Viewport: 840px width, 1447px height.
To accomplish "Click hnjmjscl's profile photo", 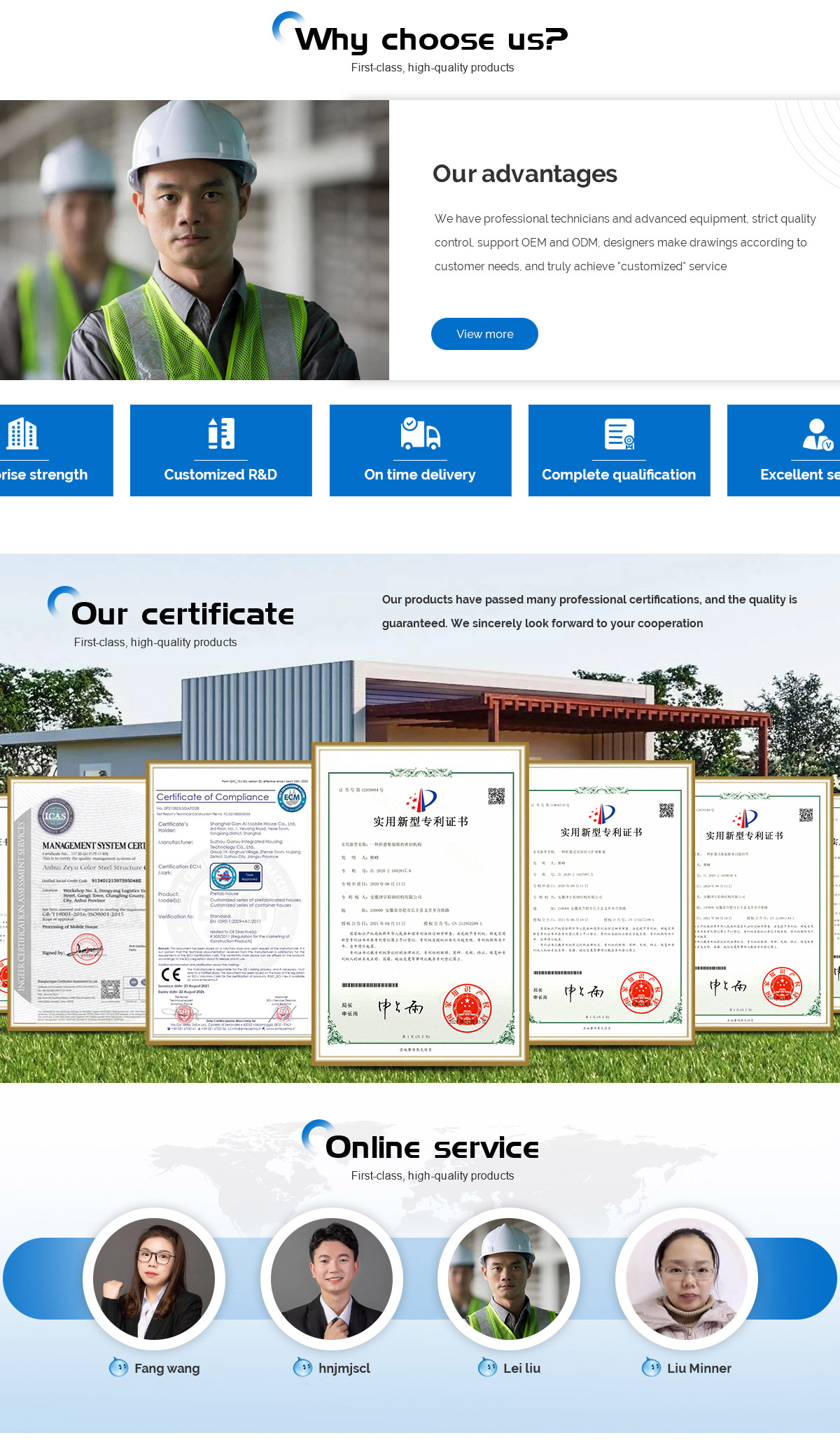I will 332,1279.
